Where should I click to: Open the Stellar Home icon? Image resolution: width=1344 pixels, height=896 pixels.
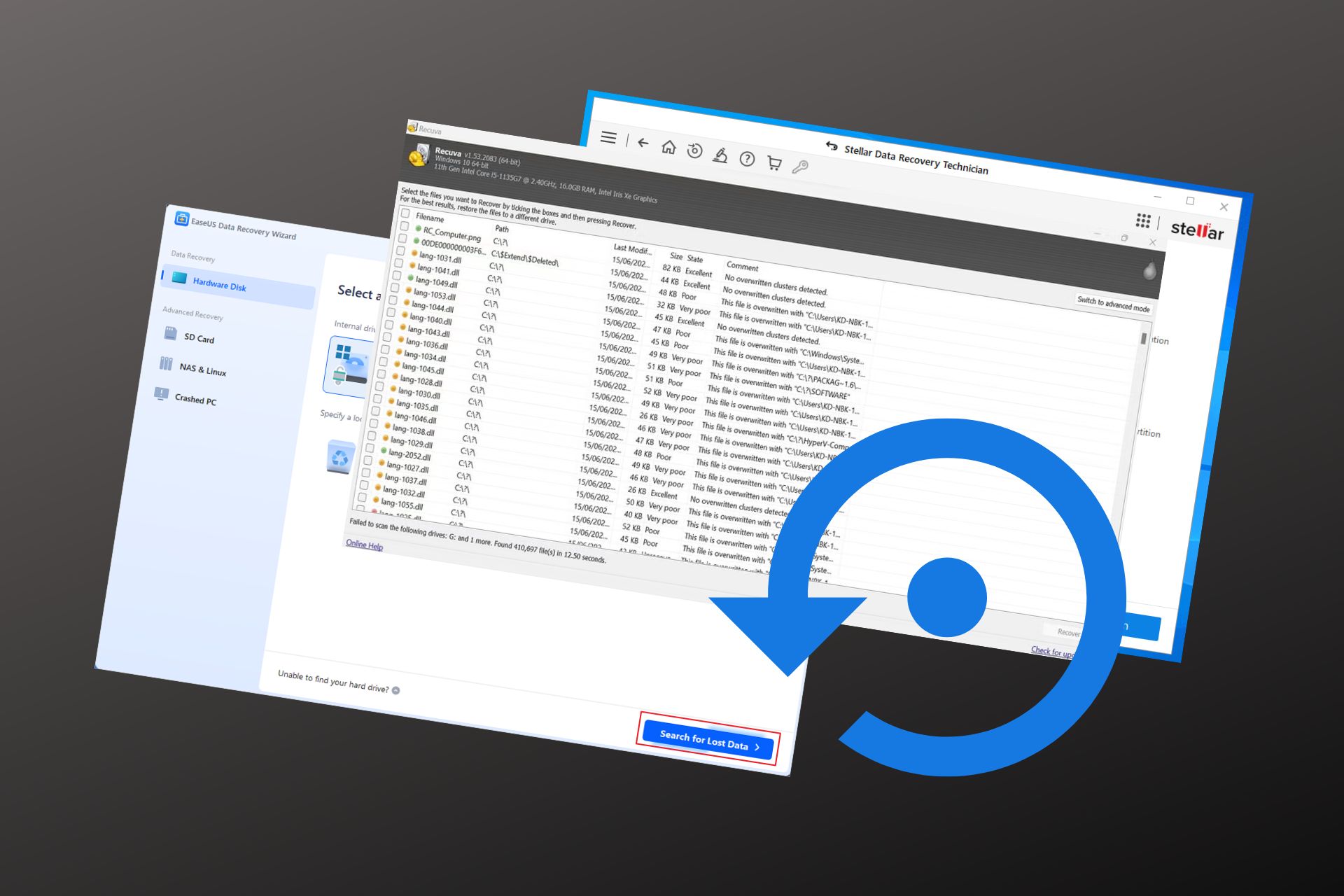668,147
